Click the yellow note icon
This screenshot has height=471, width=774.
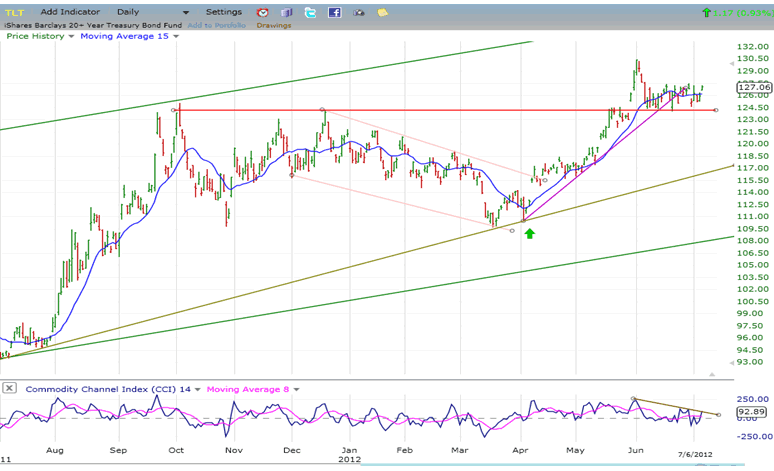click(x=382, y=12)
